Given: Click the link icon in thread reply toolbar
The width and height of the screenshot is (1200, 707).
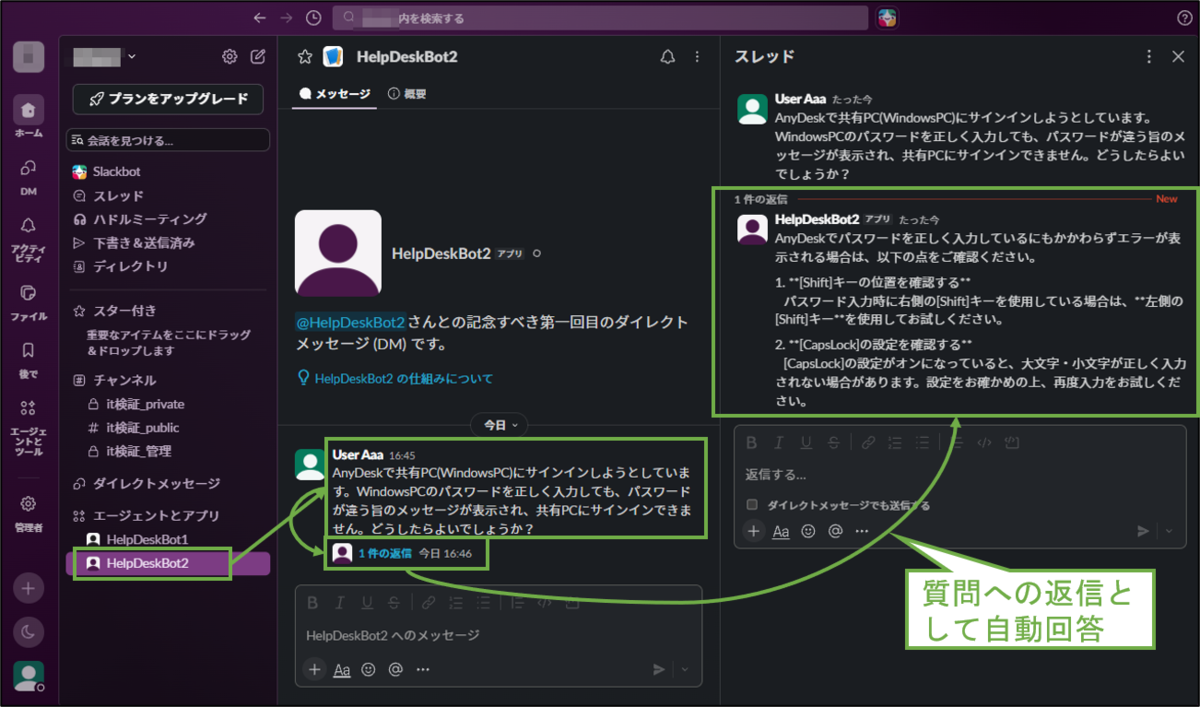Looking at the screenshot, I should (869, 441).
